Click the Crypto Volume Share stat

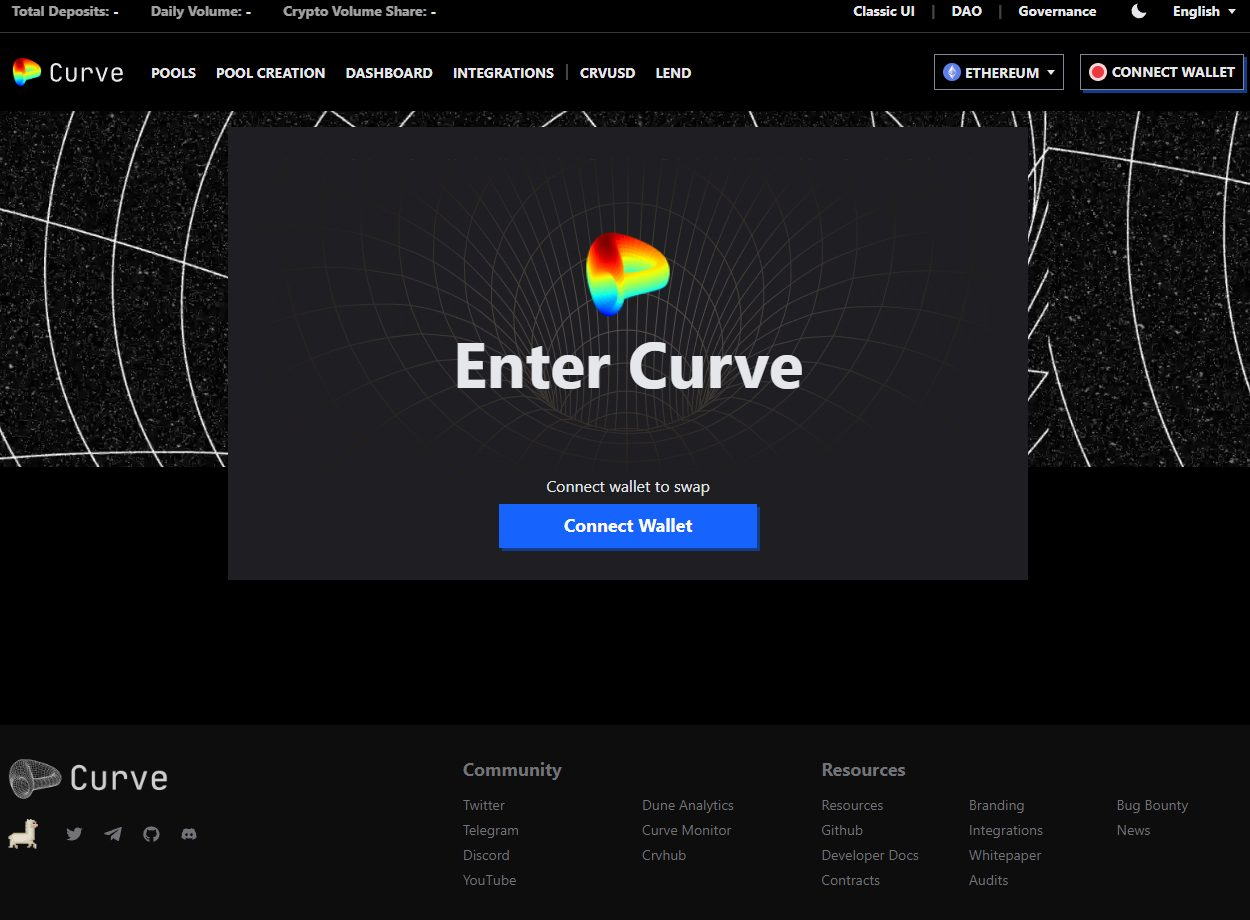pos(359,12)
